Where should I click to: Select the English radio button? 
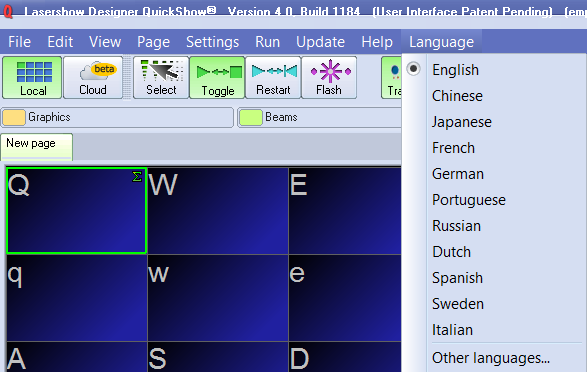coord(413,69)
